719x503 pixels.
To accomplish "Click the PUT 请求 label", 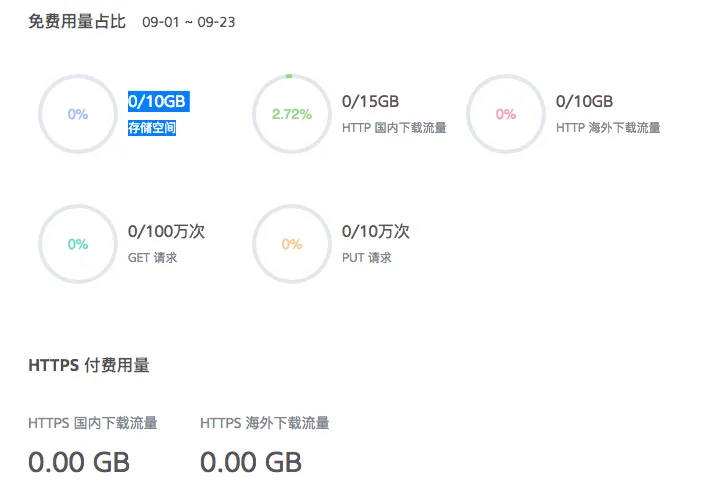I will pos(366,258).
